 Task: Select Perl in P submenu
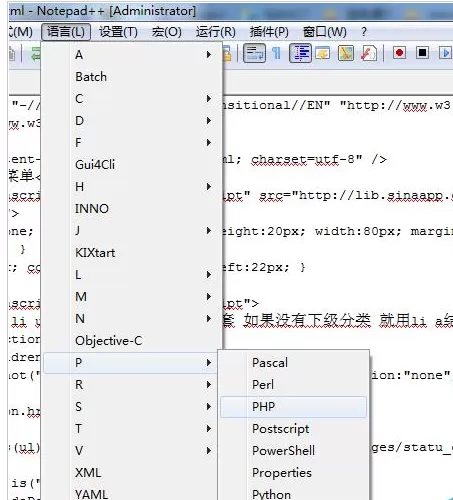[293, 384]
